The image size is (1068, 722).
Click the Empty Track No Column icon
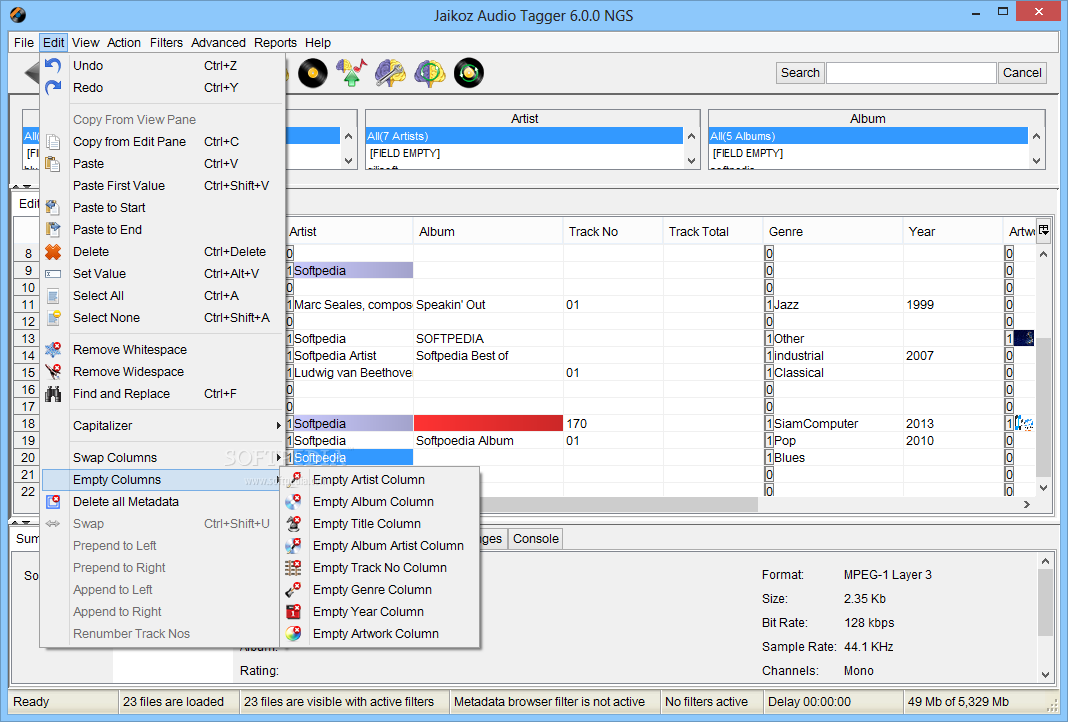[x=294, y=567]
